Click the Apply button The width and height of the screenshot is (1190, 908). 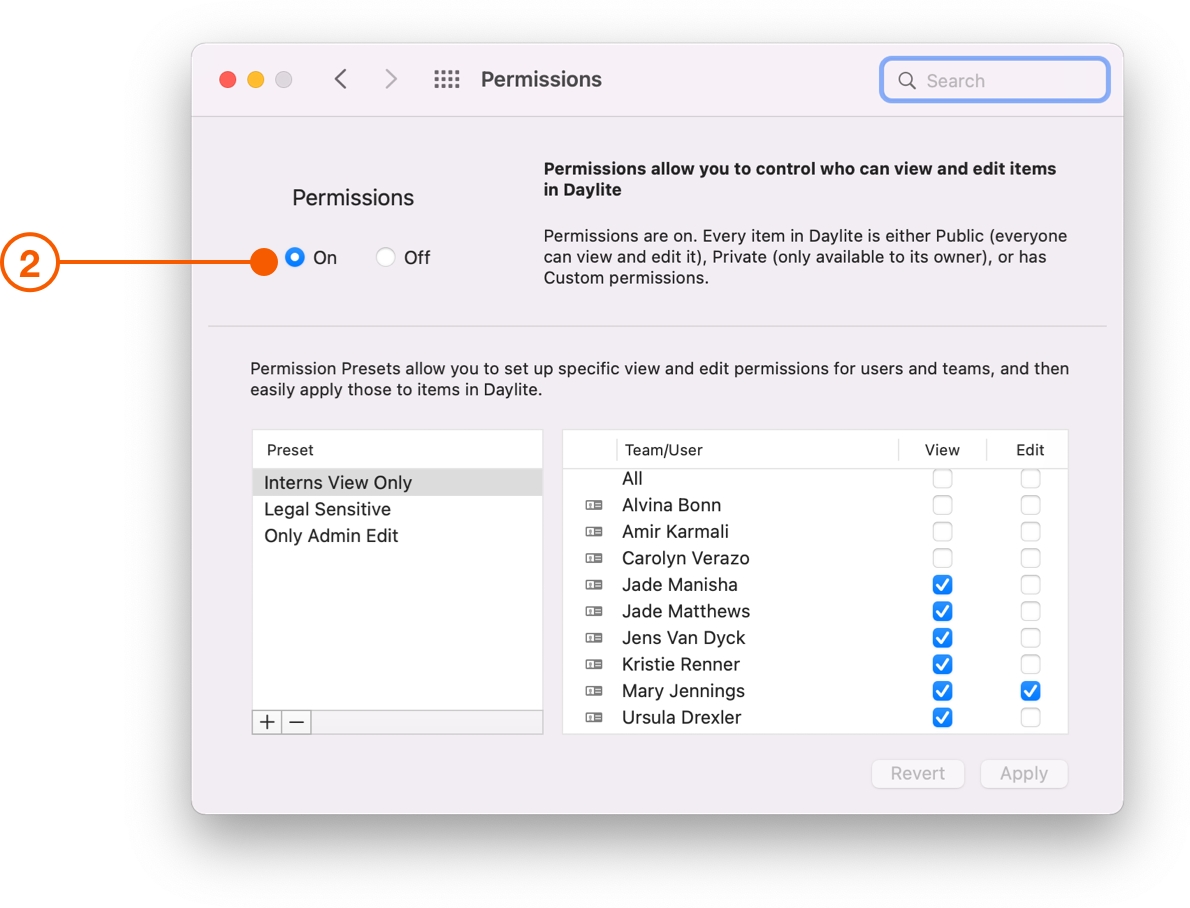tap(1023, 773)
